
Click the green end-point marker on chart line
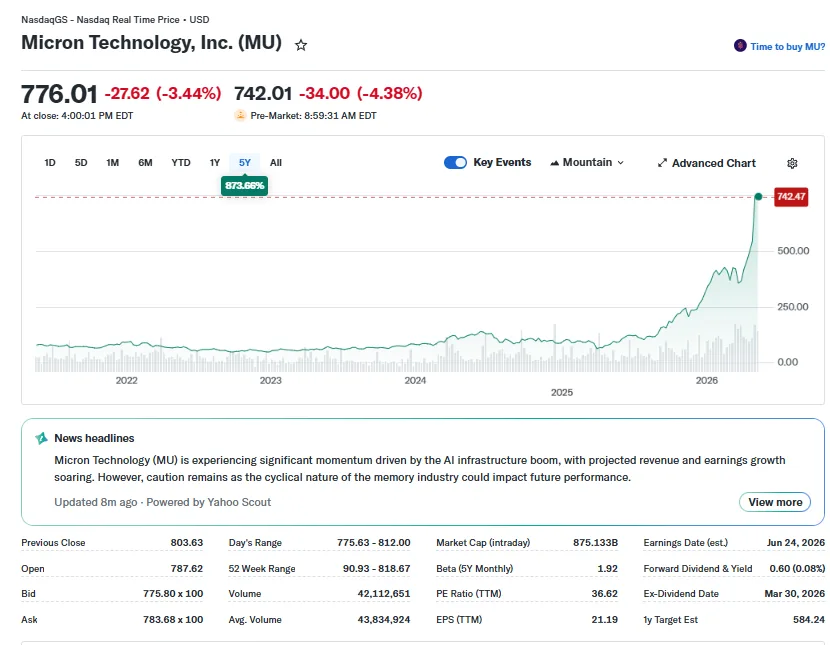tap(758, 197)
